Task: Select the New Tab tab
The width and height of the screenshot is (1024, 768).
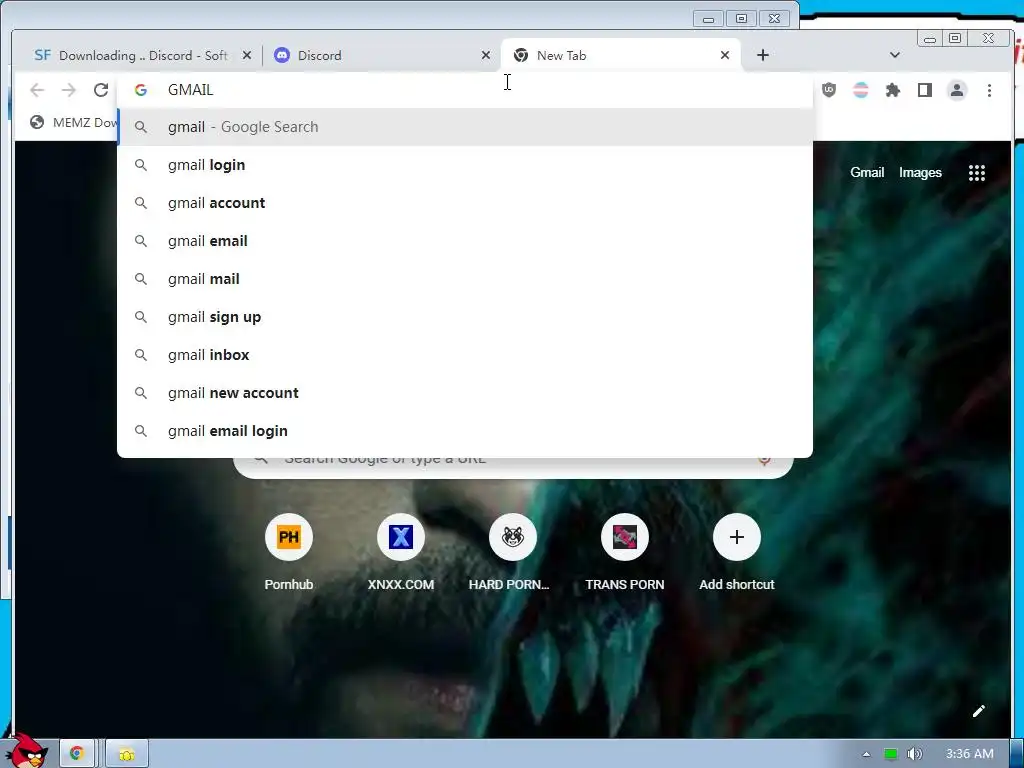Action: tap(620, 56)
